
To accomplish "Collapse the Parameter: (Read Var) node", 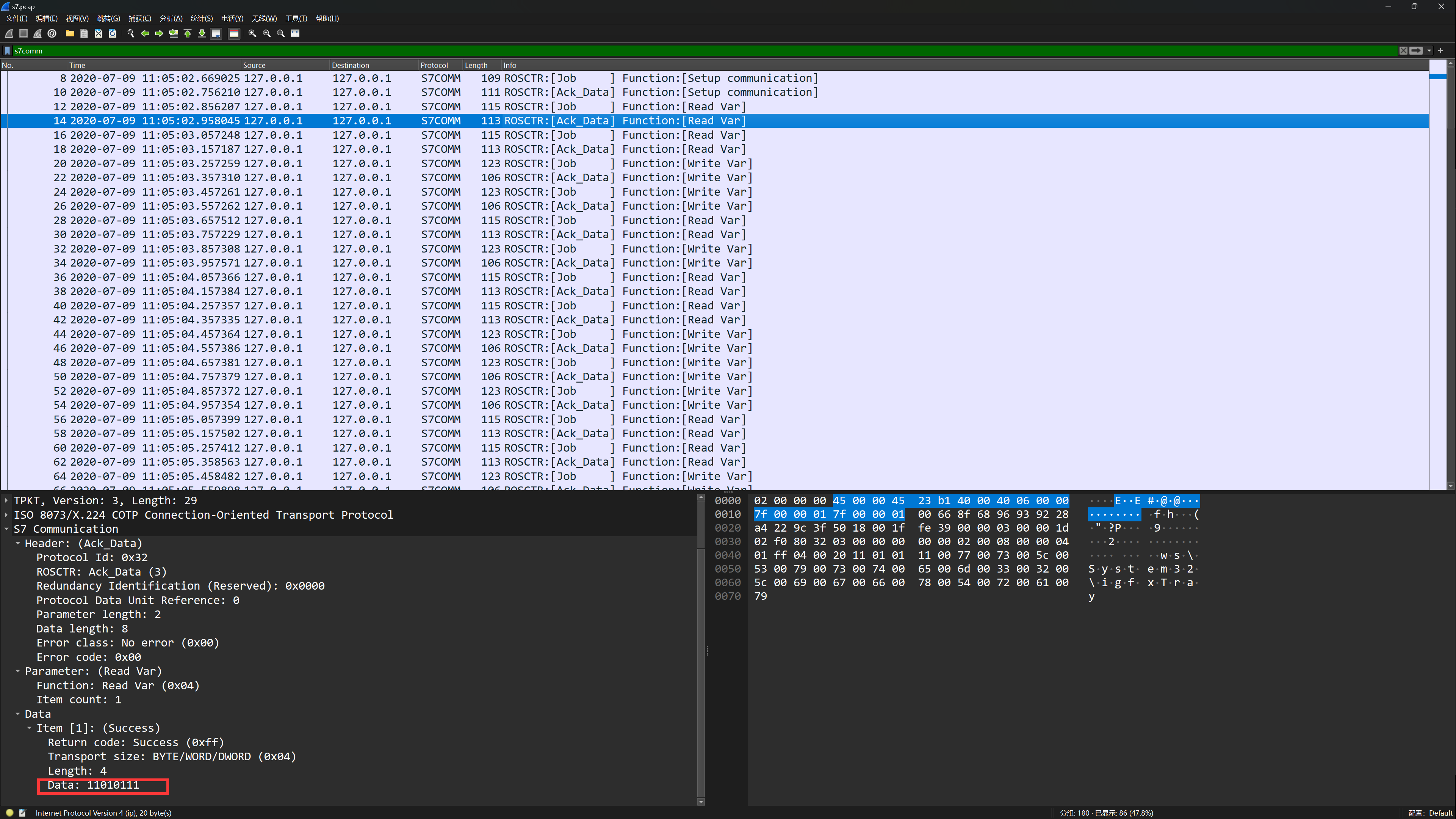I will [17, 671].
